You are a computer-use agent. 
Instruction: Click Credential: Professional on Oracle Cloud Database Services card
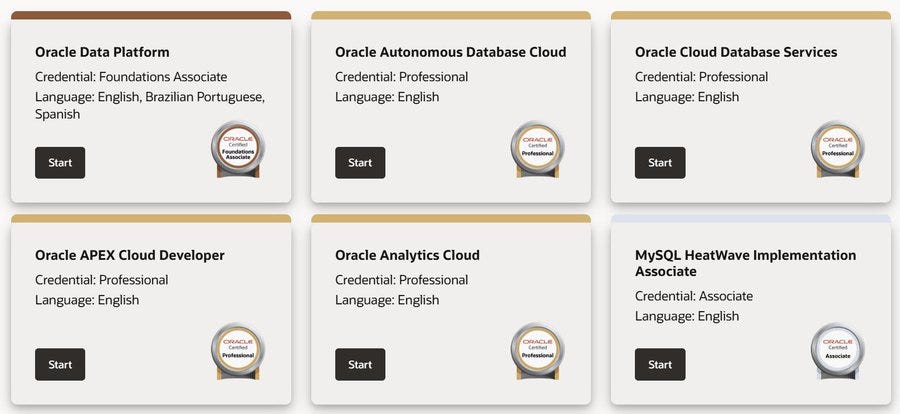tap(701, 77)
